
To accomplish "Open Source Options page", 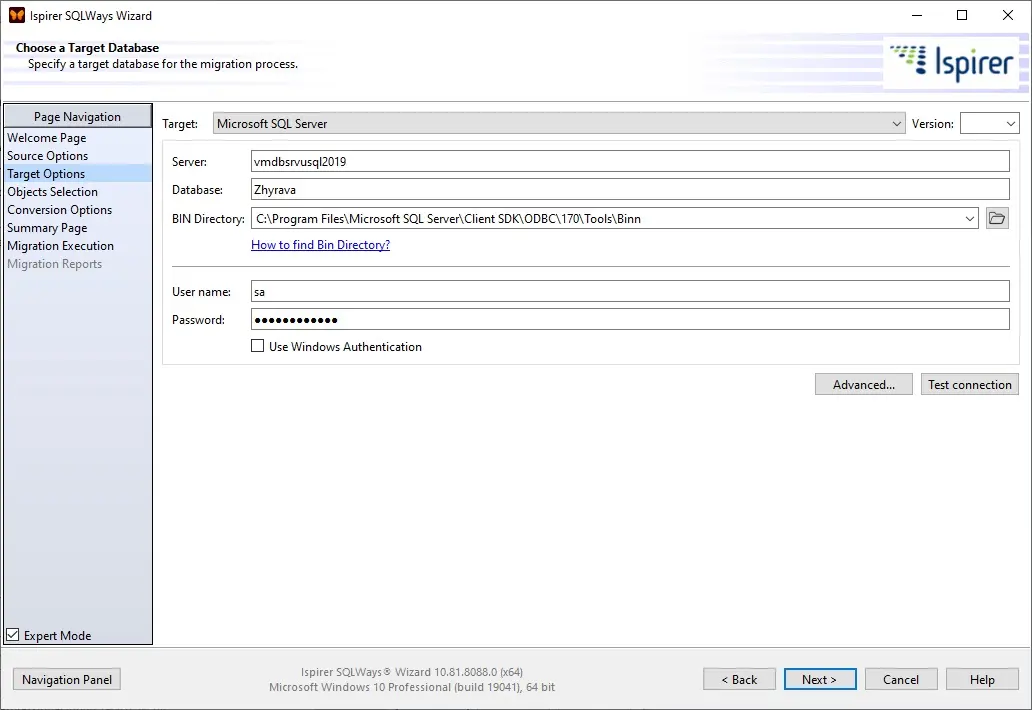I will coord(47,156).
